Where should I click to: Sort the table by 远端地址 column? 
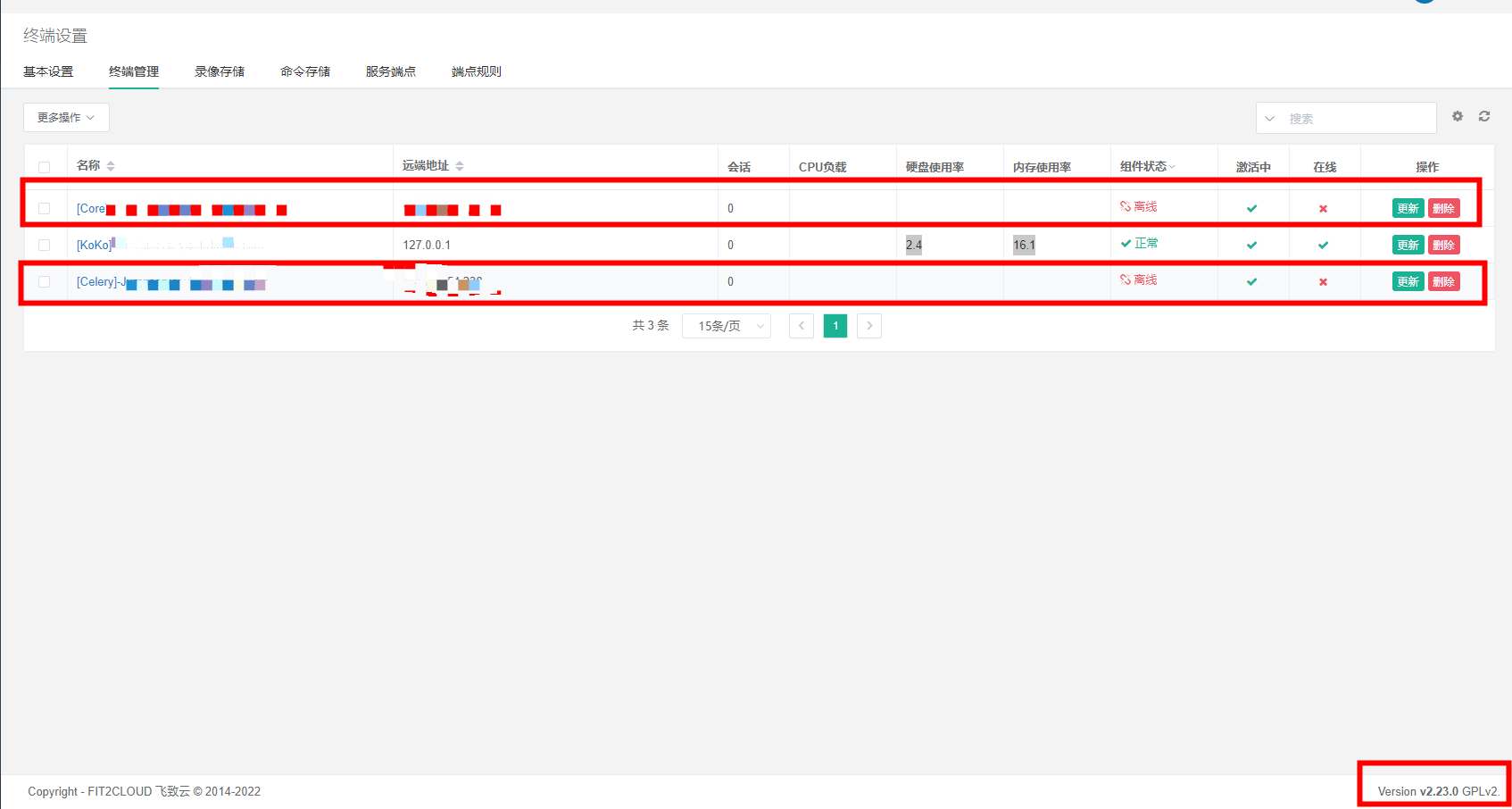coord(459,165)
